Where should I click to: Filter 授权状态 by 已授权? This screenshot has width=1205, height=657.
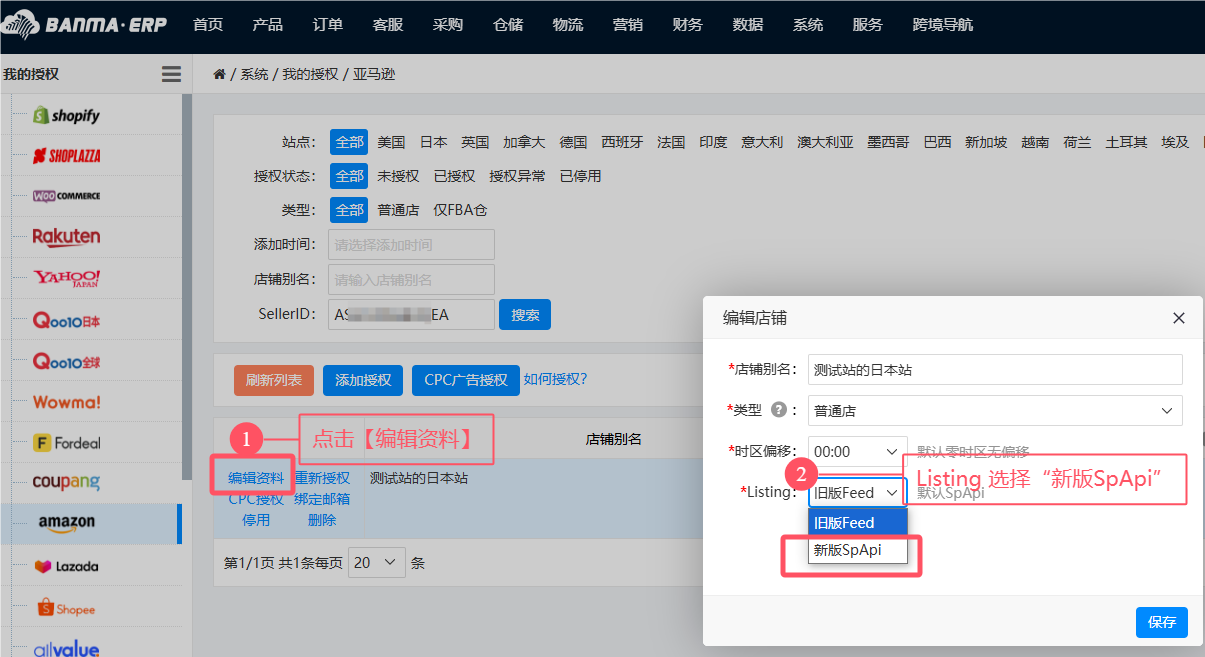tap(454, 176)
